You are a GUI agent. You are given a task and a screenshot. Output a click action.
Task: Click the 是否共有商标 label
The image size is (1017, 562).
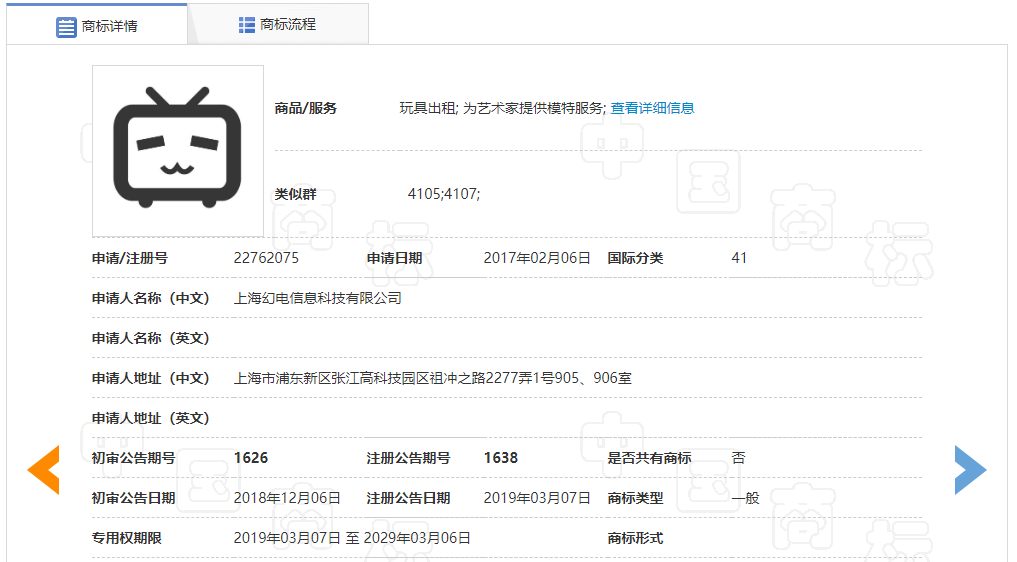pyautogui.click(x=649, y=458)
